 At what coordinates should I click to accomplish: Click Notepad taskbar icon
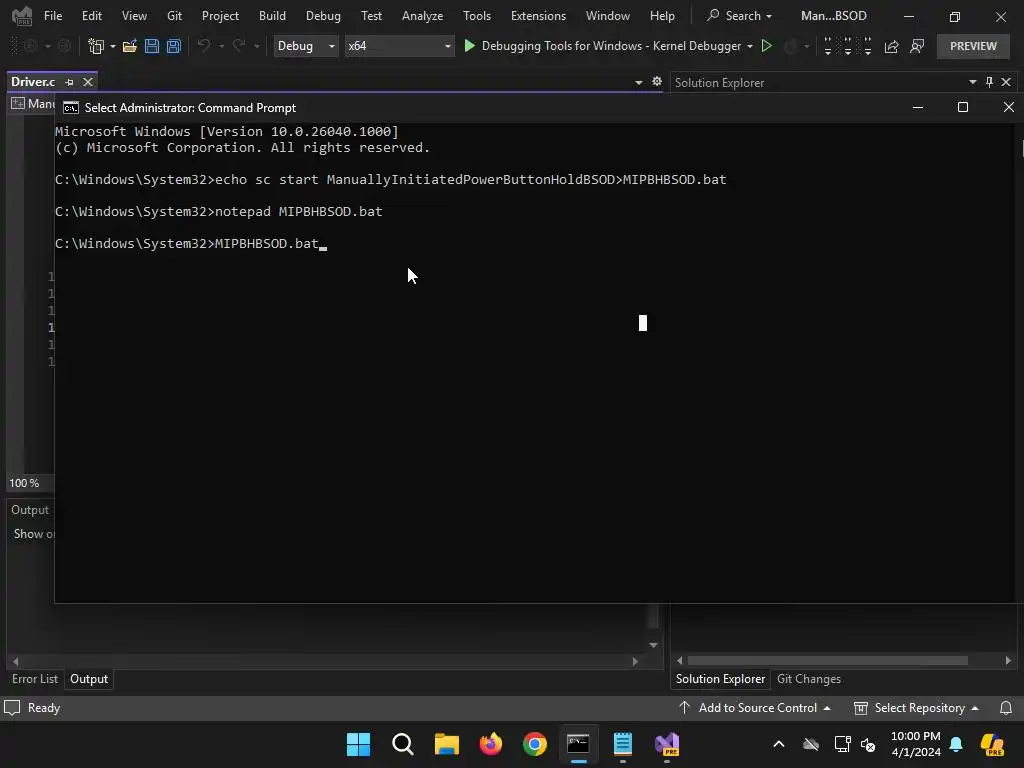point(622,744)
